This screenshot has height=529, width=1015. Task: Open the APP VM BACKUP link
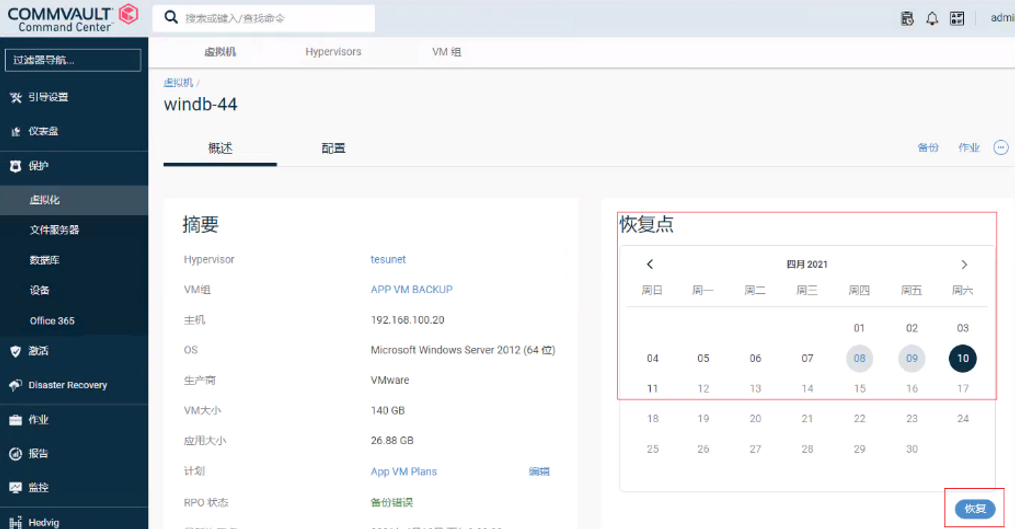[411, 290]
